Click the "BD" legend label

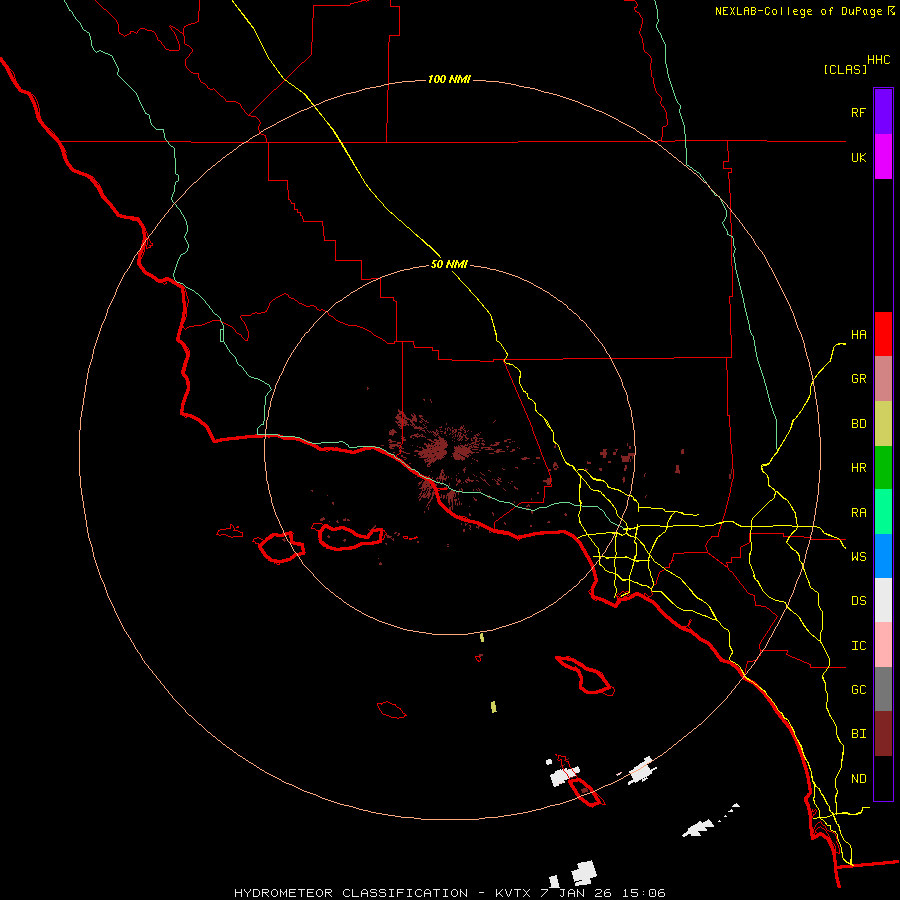(x=858, y=423)
